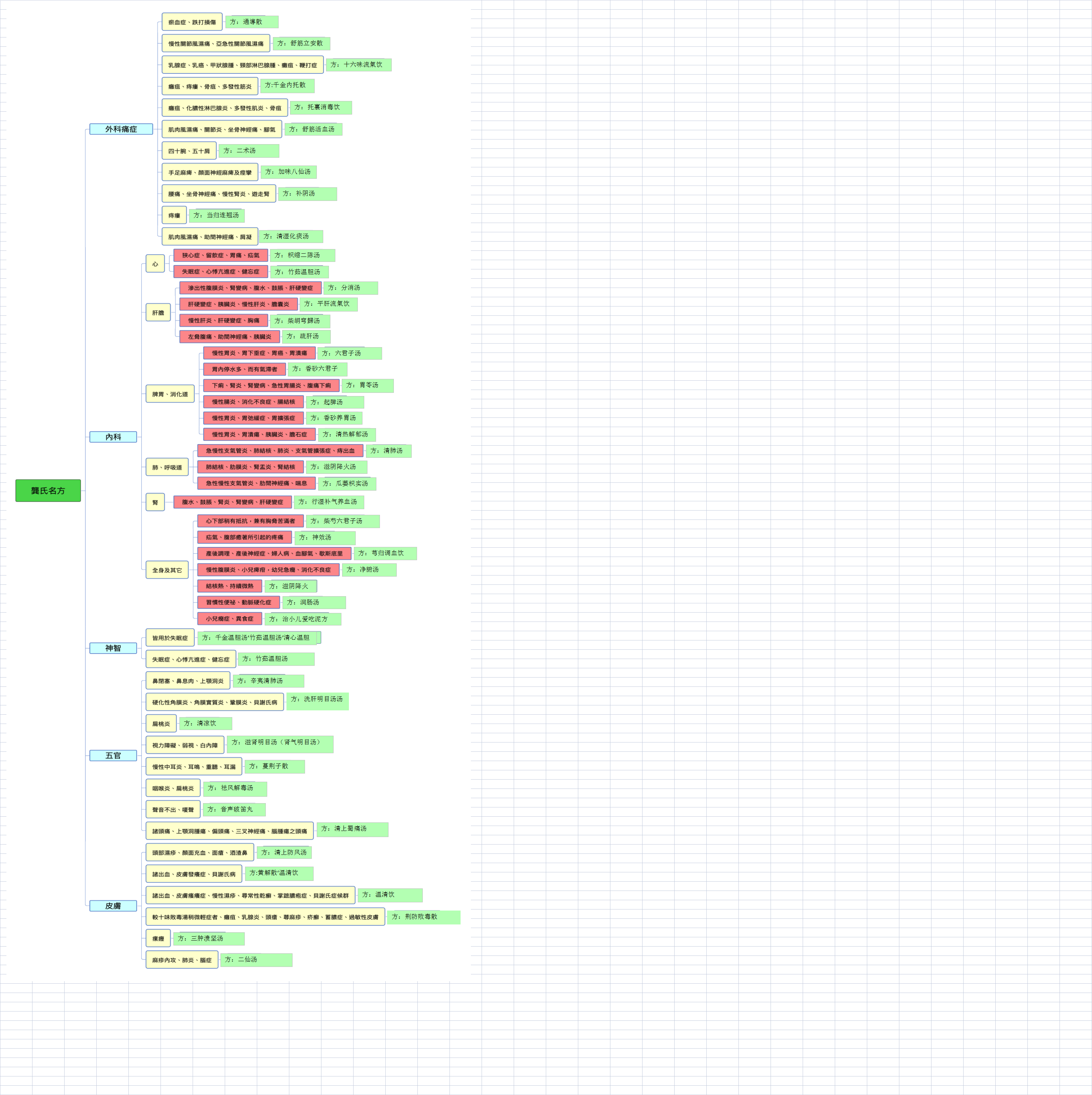Click the 方: 荆防败毒散 formula box

tap(424, 917)
